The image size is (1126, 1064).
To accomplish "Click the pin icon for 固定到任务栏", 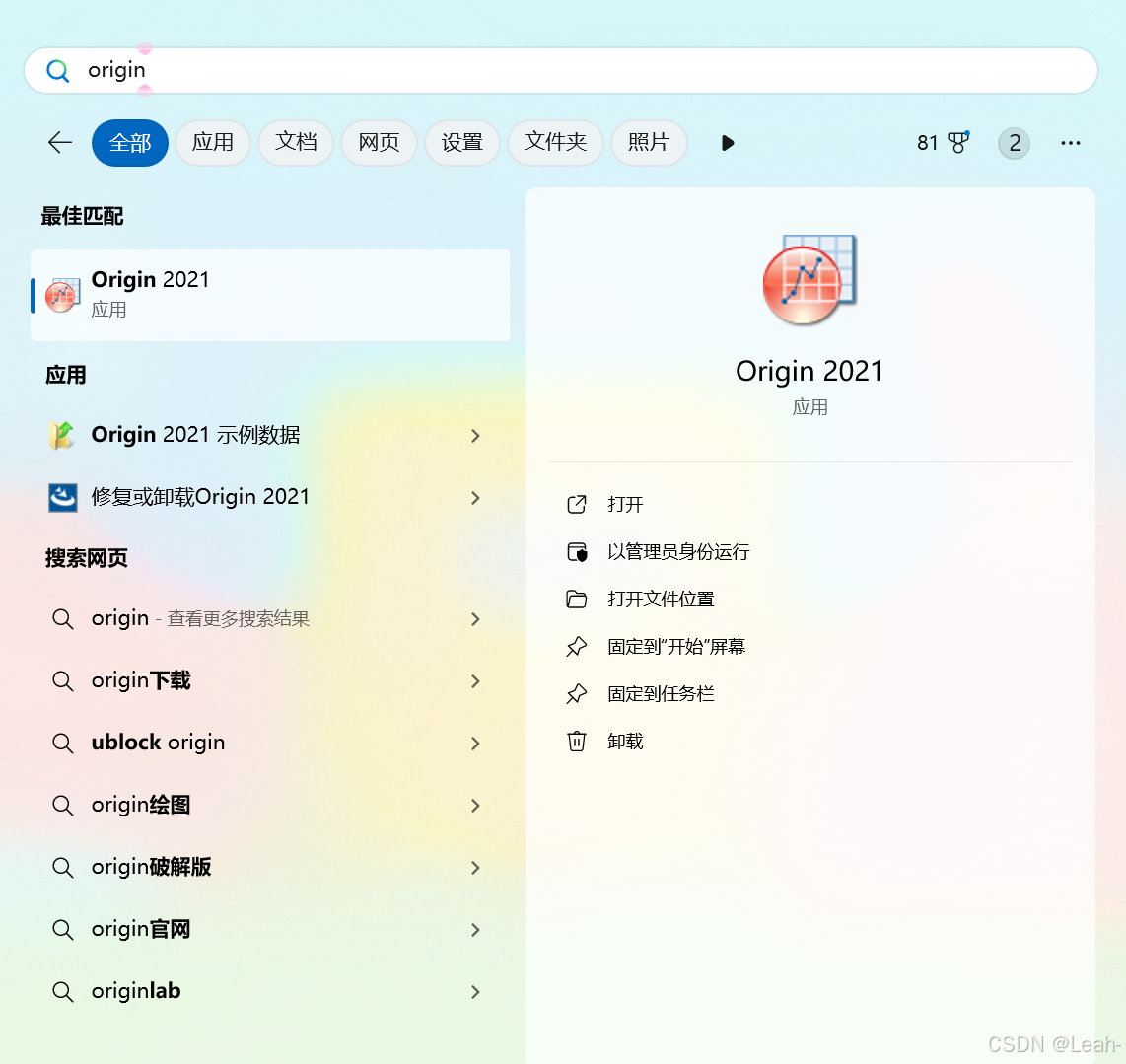I will coord(577,693).
